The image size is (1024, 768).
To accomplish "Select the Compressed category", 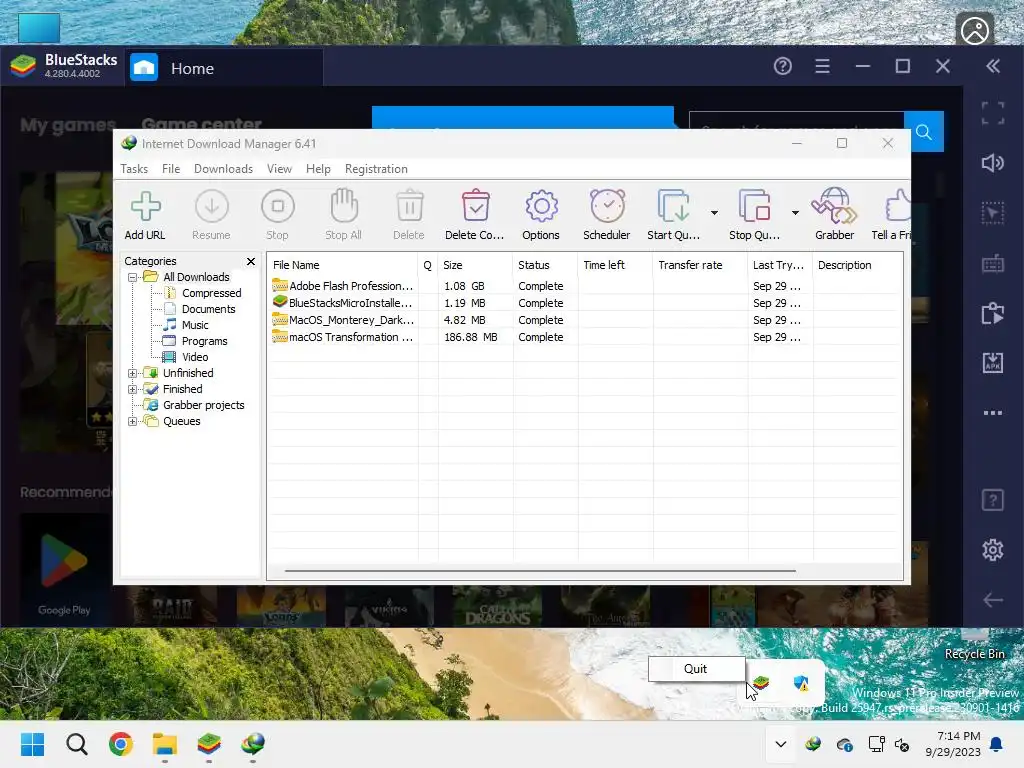I will (212, 293).
